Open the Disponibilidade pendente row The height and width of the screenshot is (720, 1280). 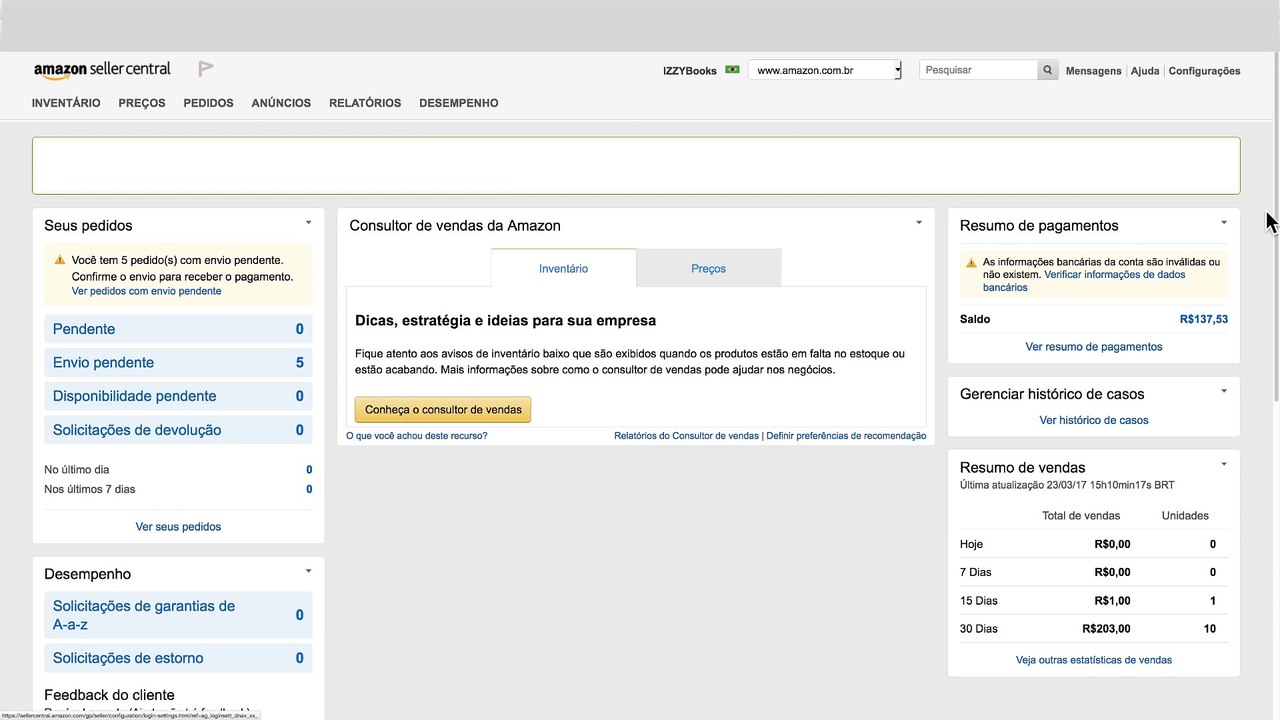(x=178, y=396)
